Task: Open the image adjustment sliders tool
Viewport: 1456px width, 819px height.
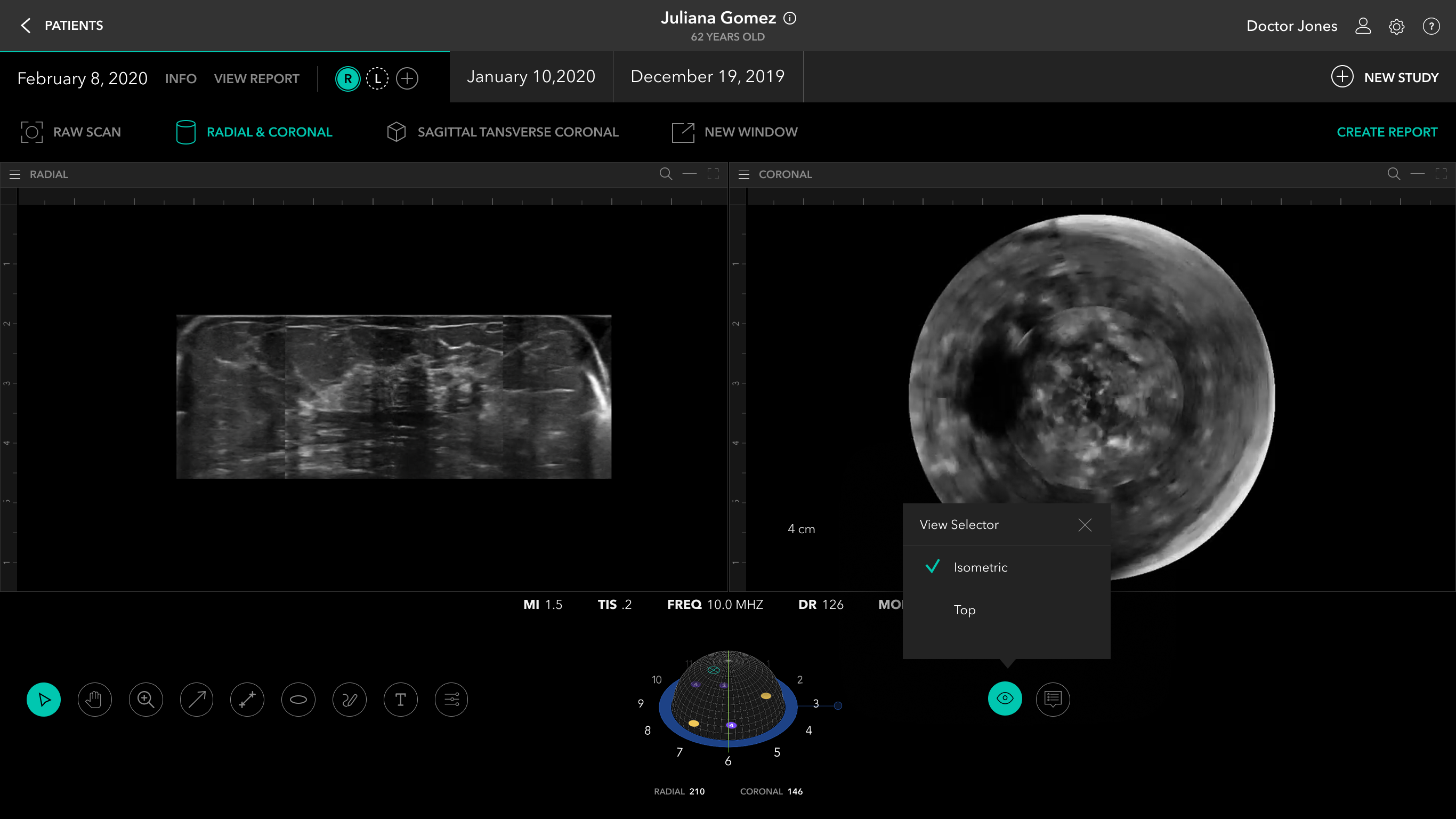Action: click(451, 700)
